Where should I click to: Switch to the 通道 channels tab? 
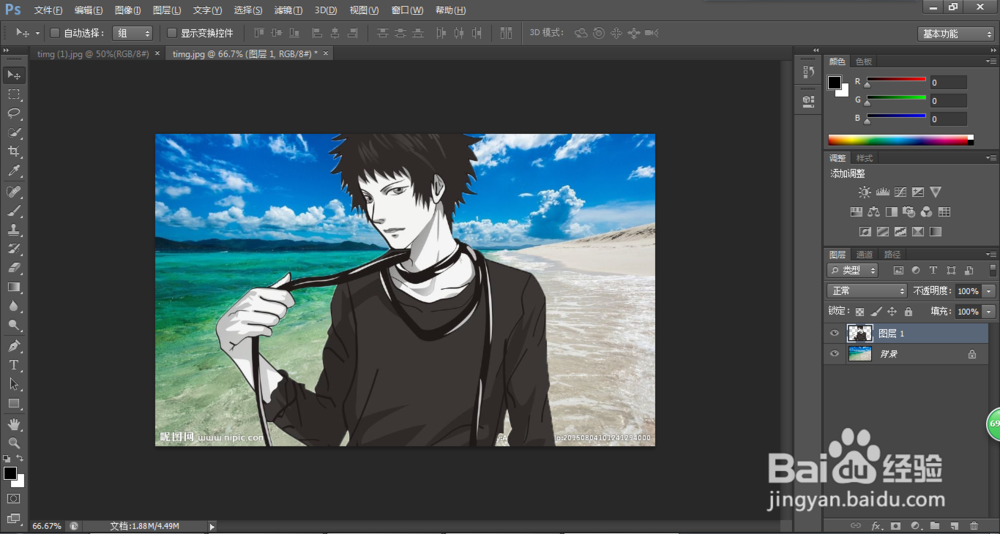[864, 255]
